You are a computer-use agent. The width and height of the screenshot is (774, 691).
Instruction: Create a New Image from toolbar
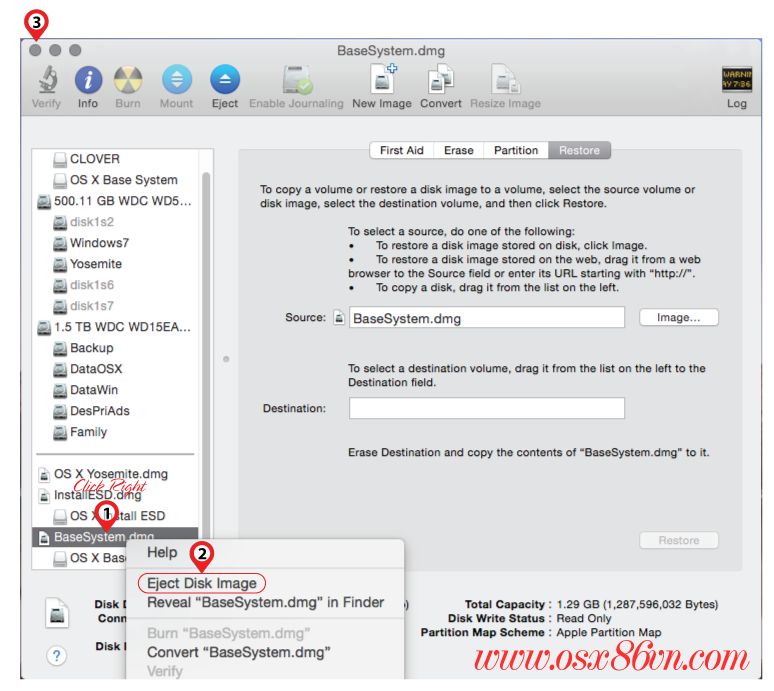tap(383, 79)
